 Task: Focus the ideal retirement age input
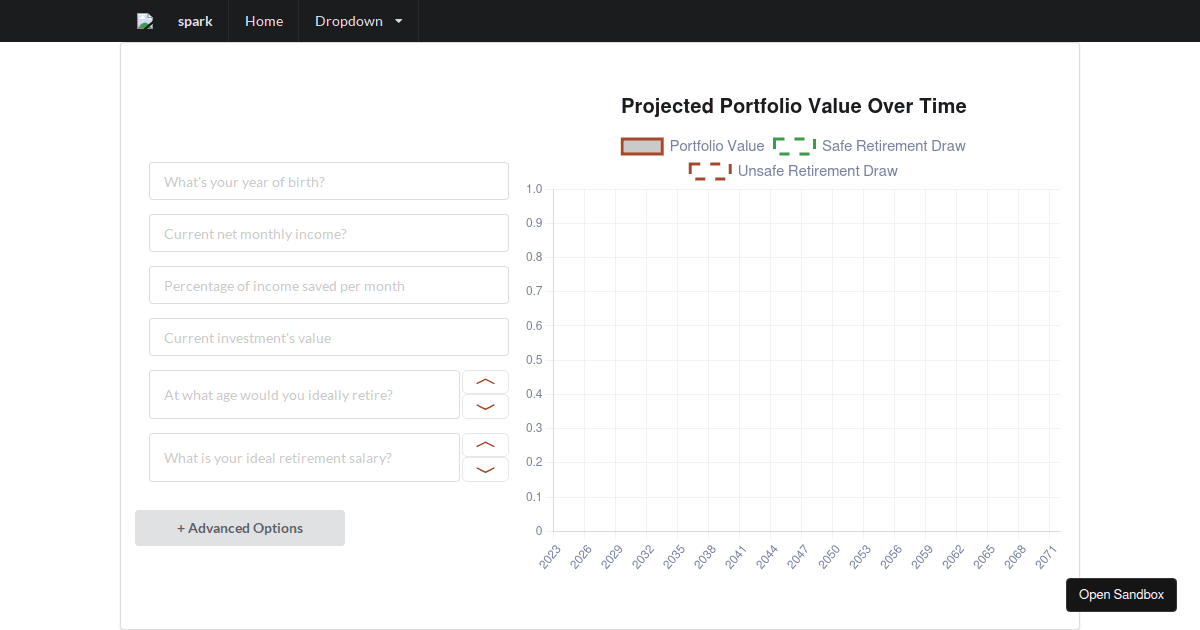point(304,395)
